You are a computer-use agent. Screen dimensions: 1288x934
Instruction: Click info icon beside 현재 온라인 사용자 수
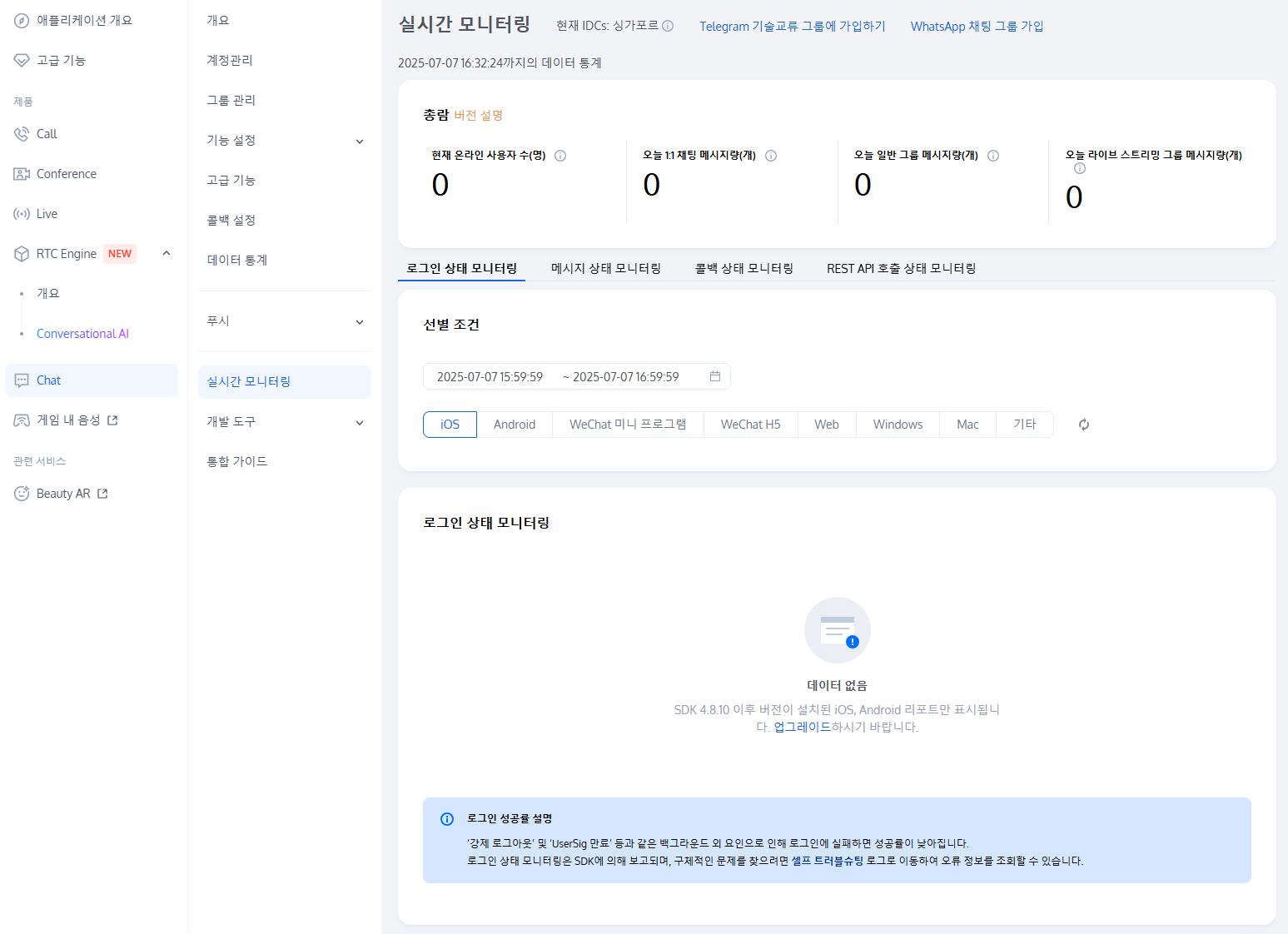pyautogui.click(x=560, y=156)
